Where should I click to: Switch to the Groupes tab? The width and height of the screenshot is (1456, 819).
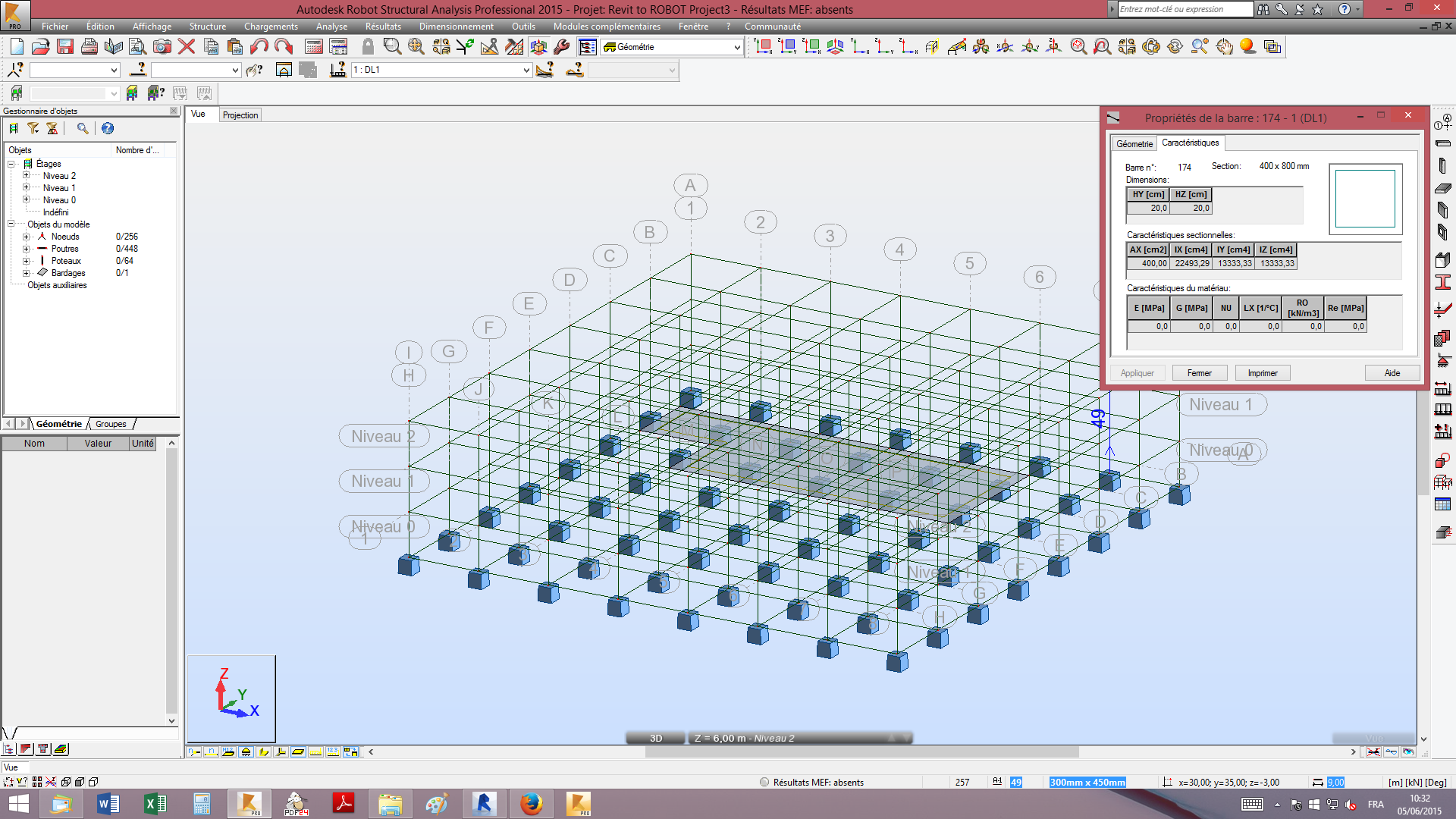tap(111, 424)
